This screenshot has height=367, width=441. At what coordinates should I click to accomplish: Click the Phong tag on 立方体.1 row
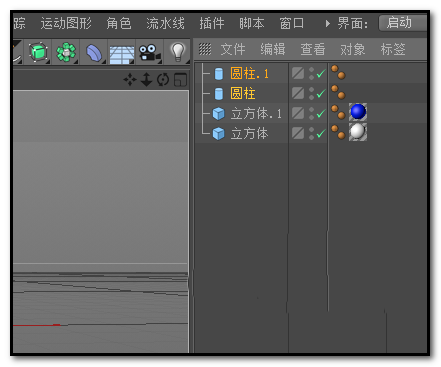tap(338, 112)
